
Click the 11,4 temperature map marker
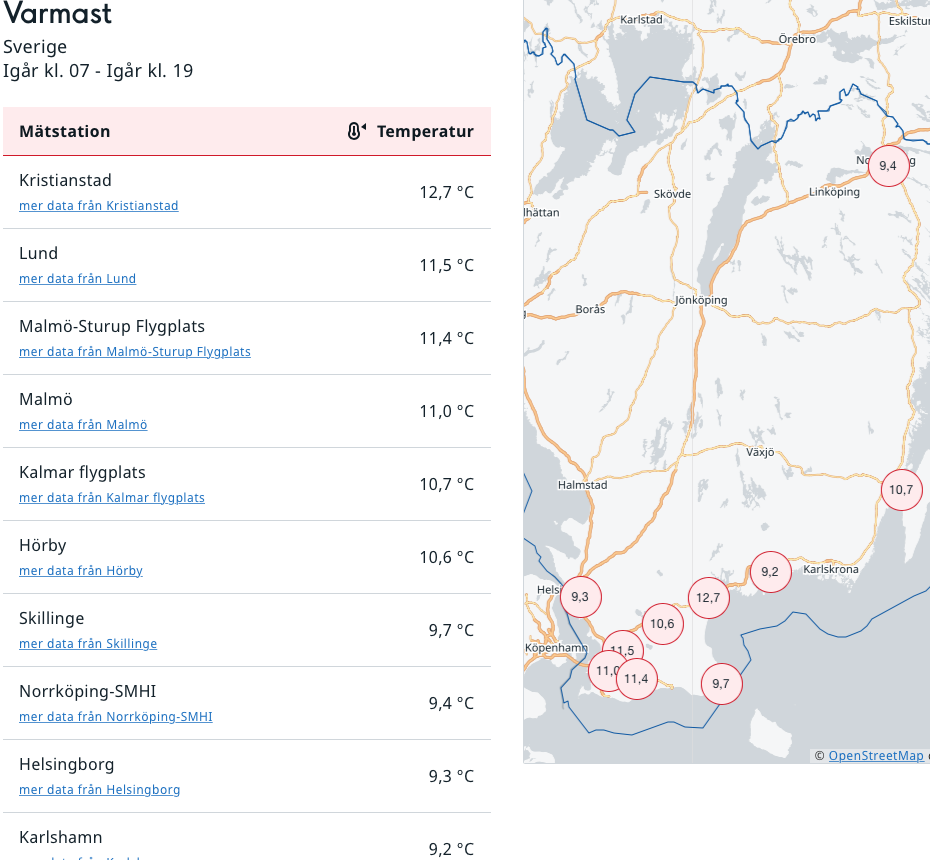(x=637, y=680)
